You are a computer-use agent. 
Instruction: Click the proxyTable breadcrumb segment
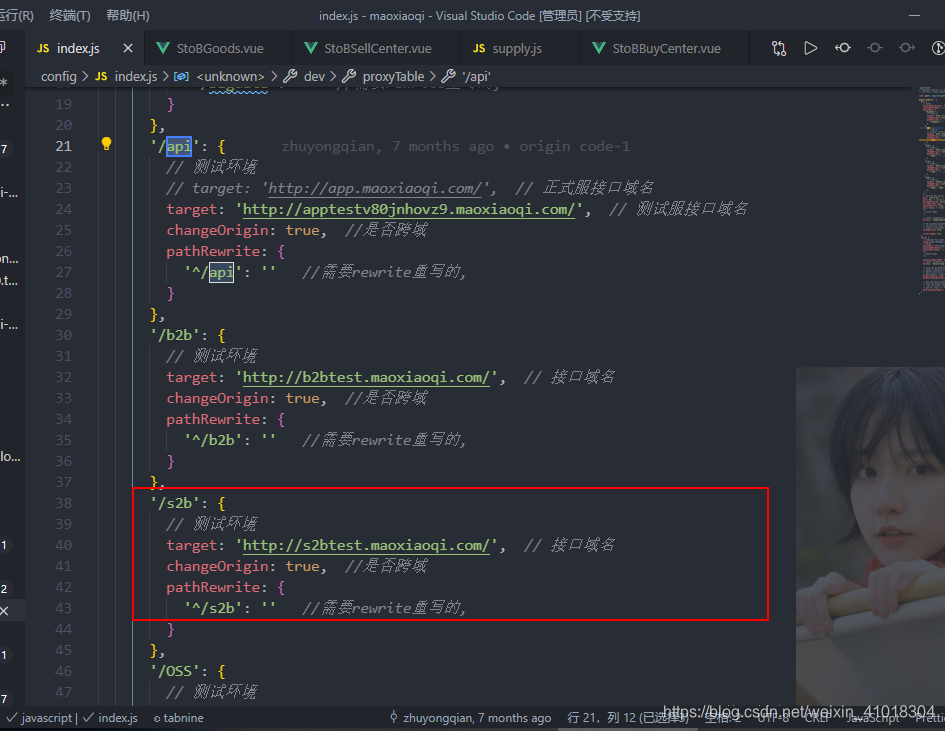click(x=383, y=77)
